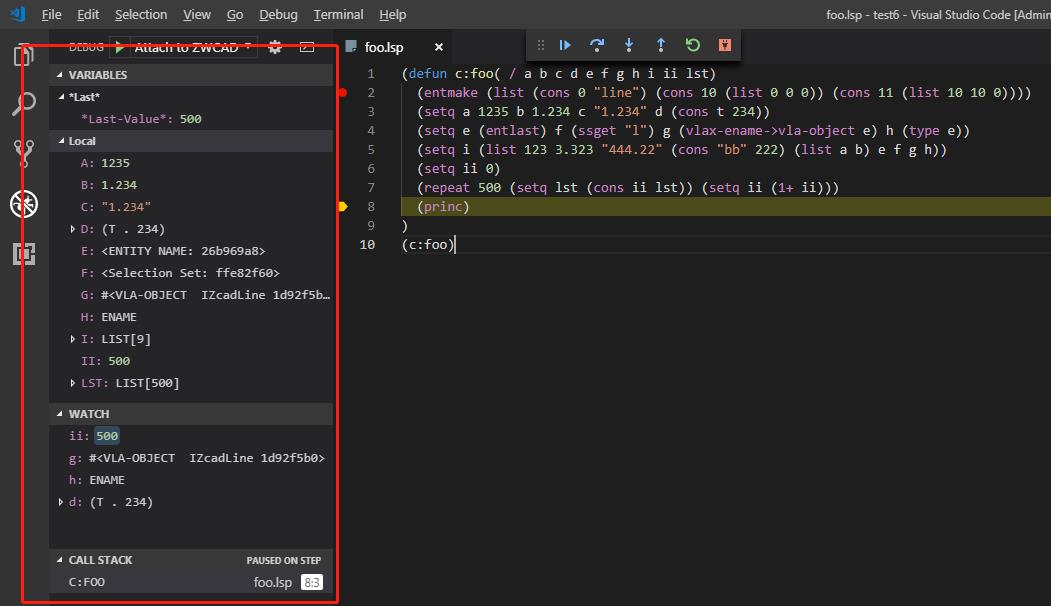The image size is (1051, 606).
Task: Restart the debugging session
Action: click(692, 45)
